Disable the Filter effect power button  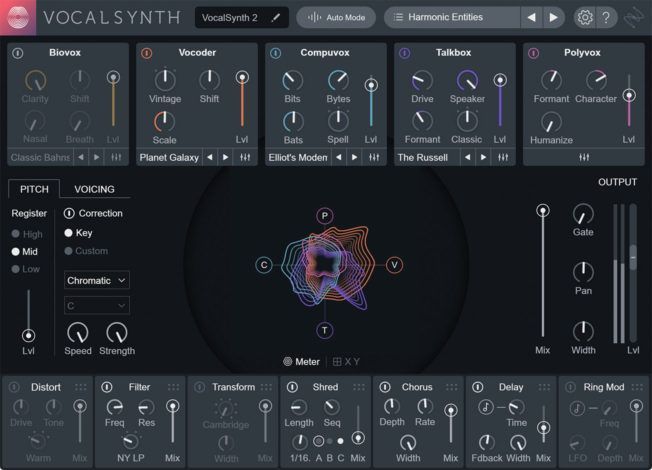107,387
